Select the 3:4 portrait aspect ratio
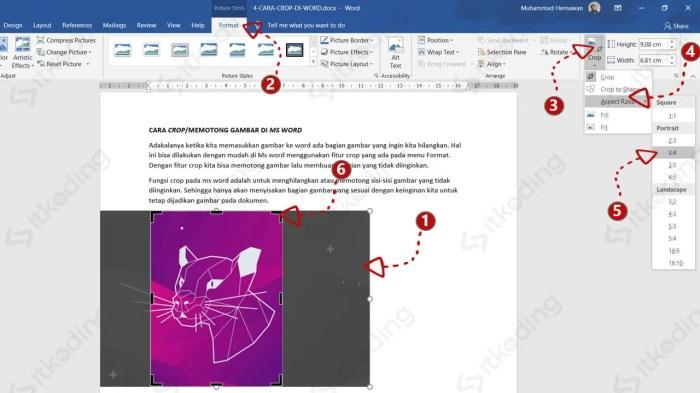The width and height of the screenshot is (700, 393). tap(673, 153)
